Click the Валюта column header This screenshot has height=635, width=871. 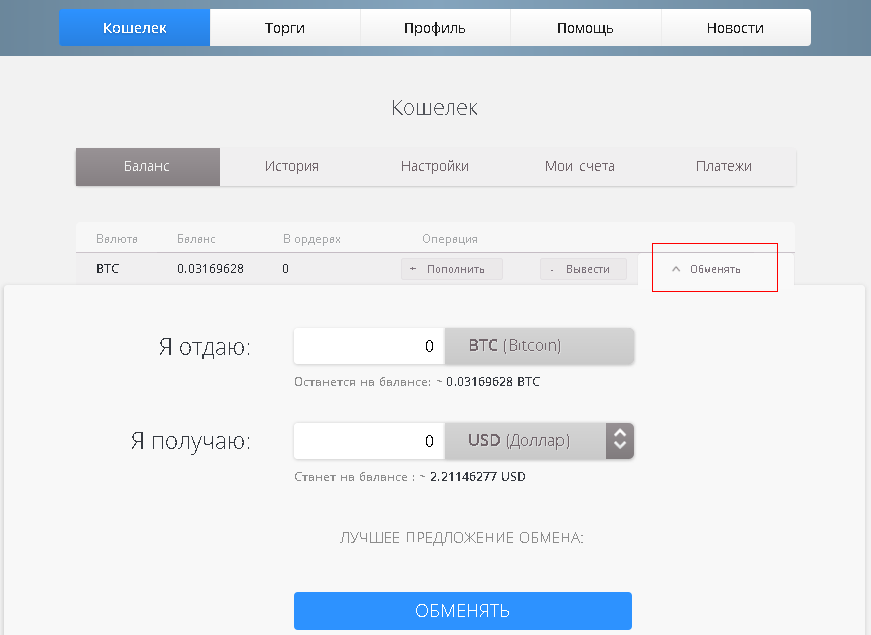[117, 239]
